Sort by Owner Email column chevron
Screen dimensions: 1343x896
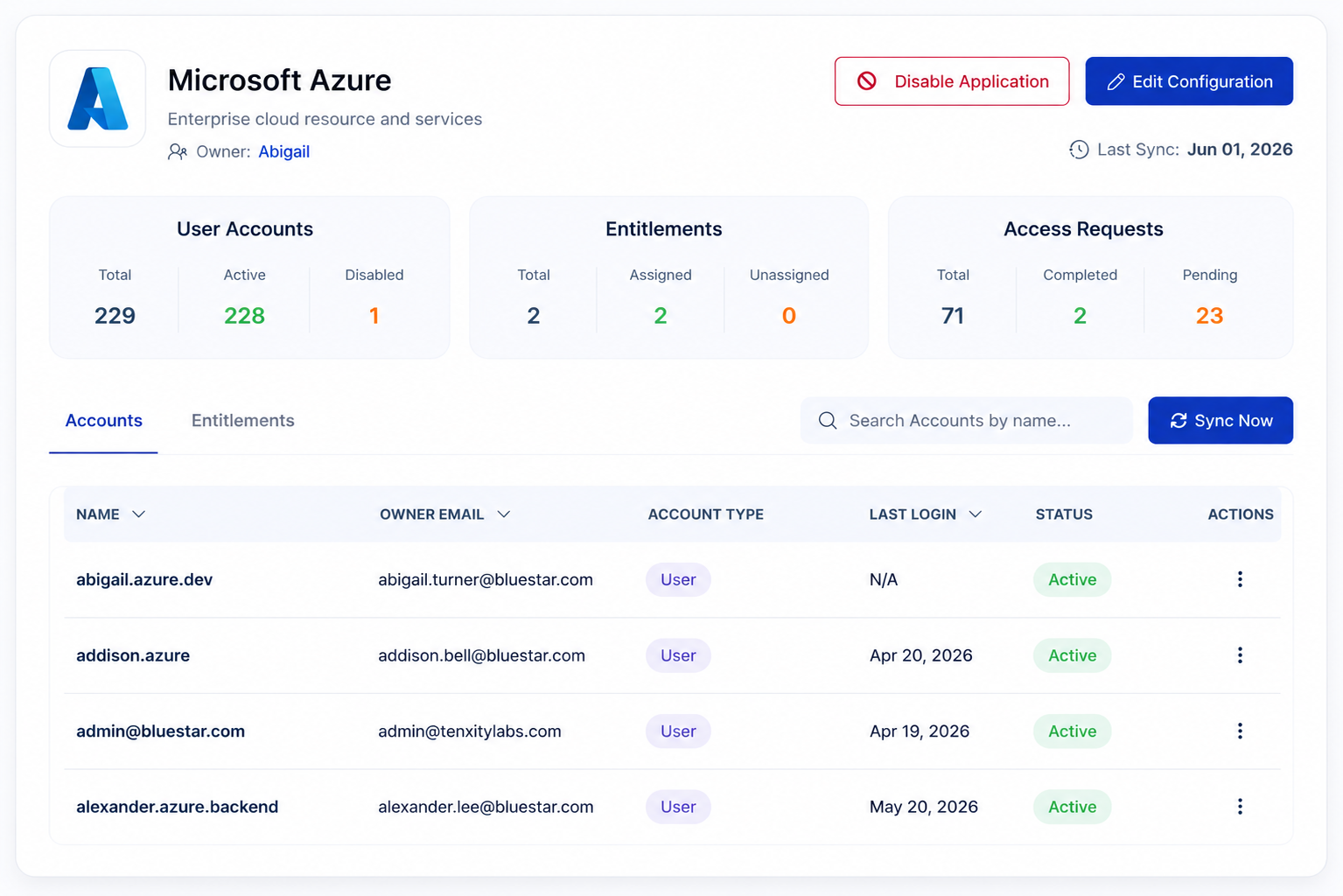pos(504,514)
